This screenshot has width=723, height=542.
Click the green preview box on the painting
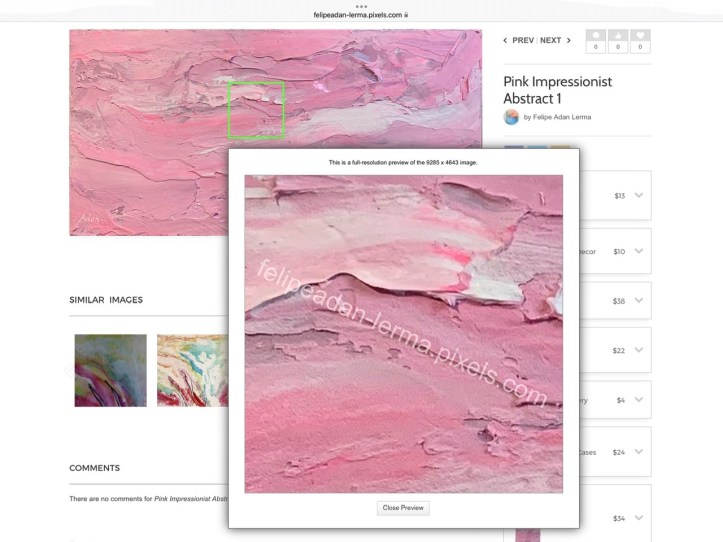coord(256,109)
